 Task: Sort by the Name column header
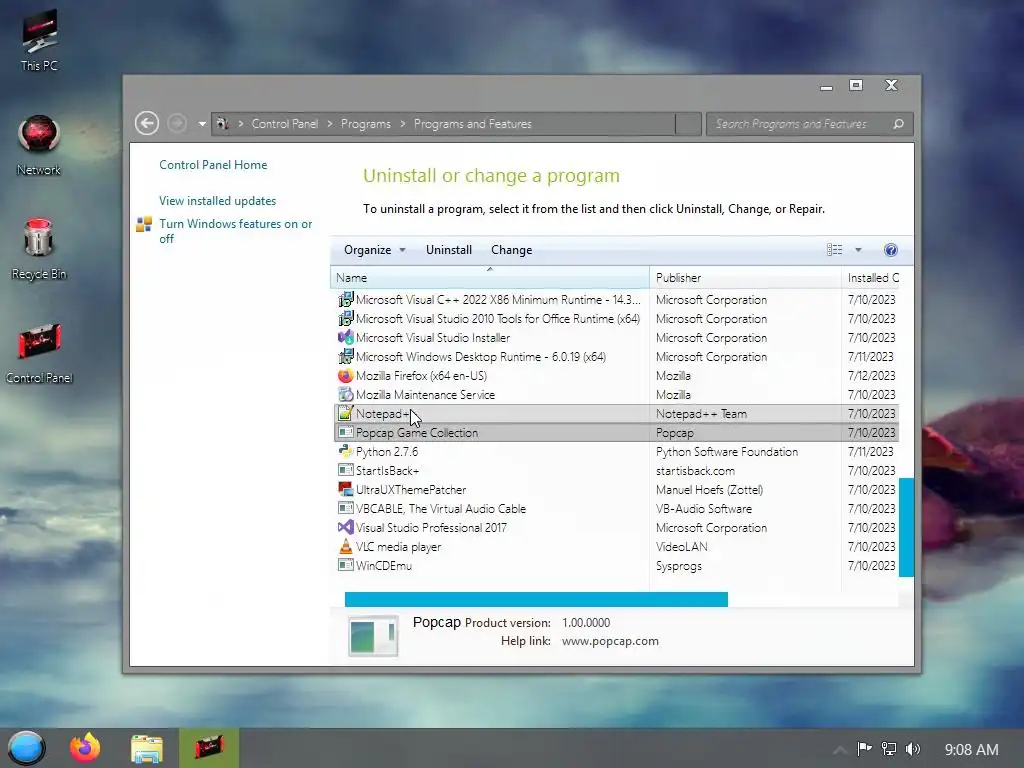point(490,277)
